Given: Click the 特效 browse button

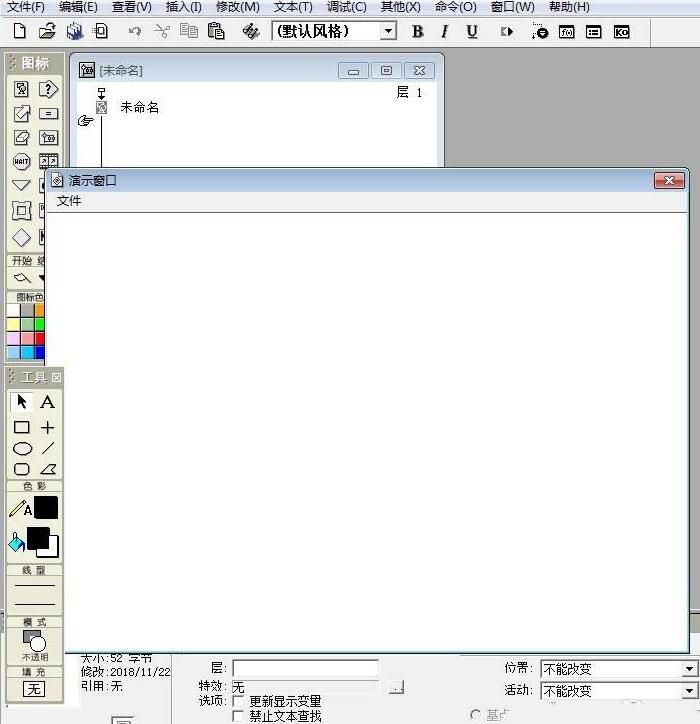Looking at the screenshot, I should point(397,688).
